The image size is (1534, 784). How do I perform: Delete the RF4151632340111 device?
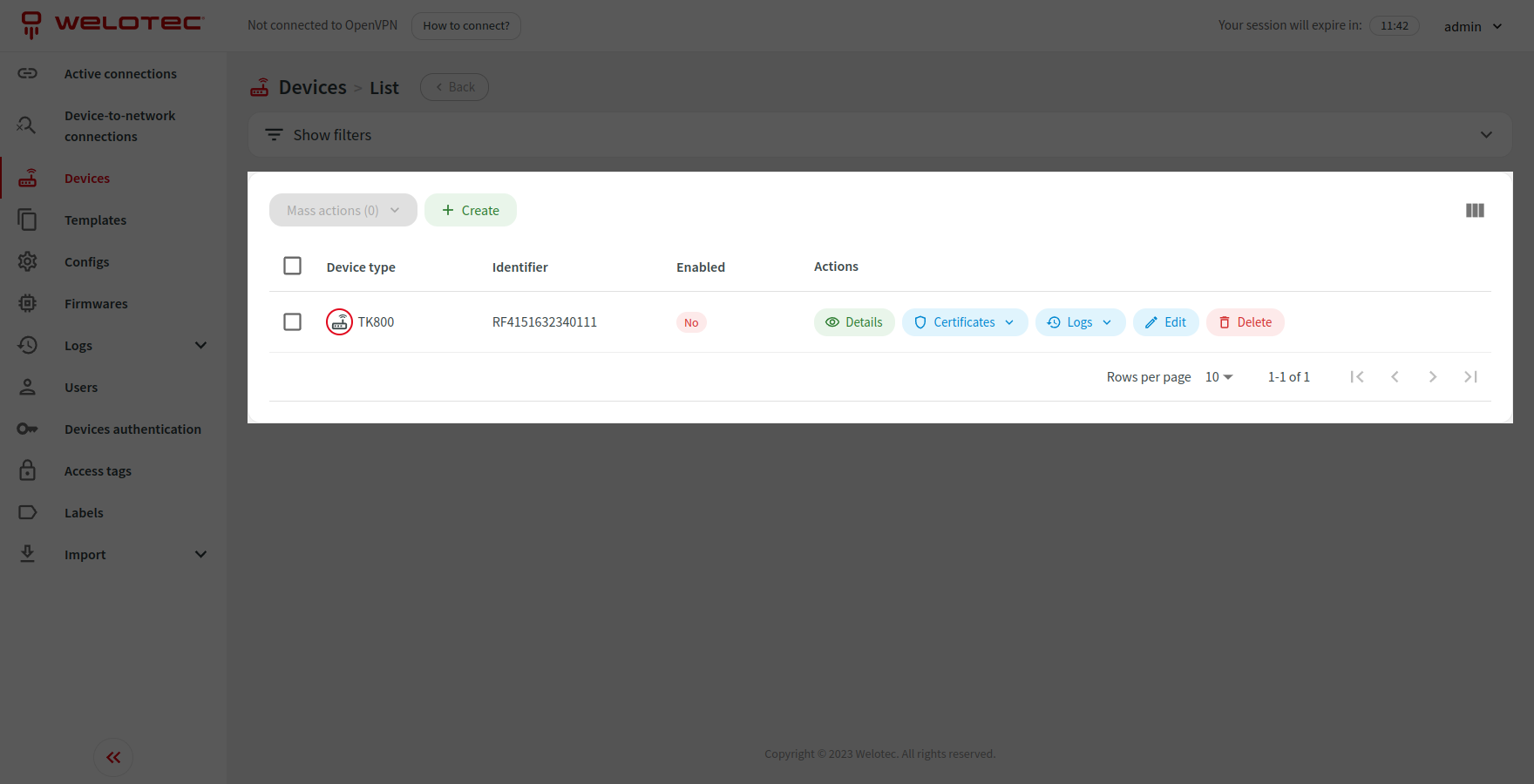[x=1245, y=322]
